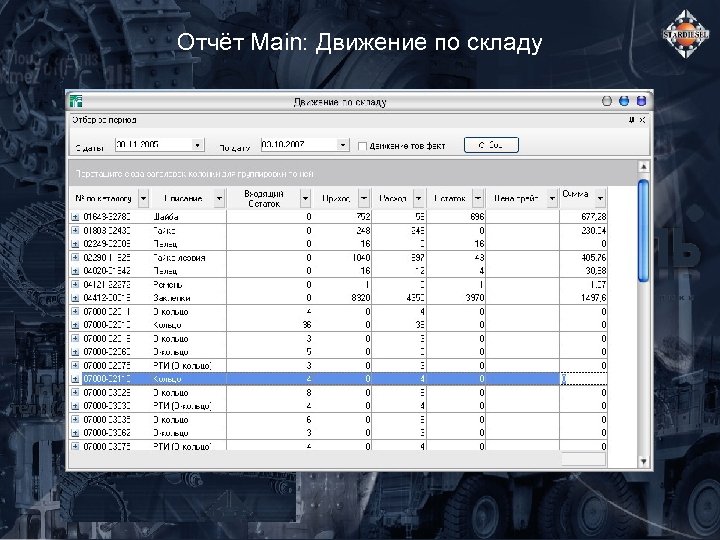Click the button right of the checkbox

(491, 145)
